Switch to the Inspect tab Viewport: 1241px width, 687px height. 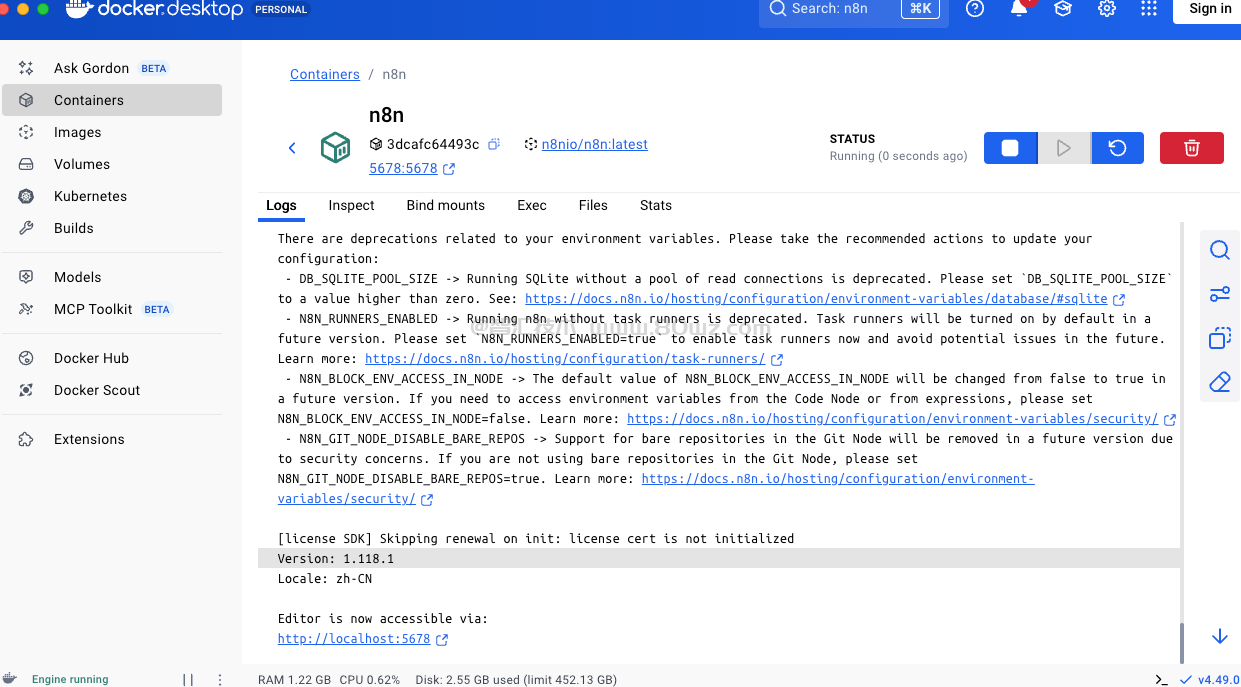pos(351,205)
